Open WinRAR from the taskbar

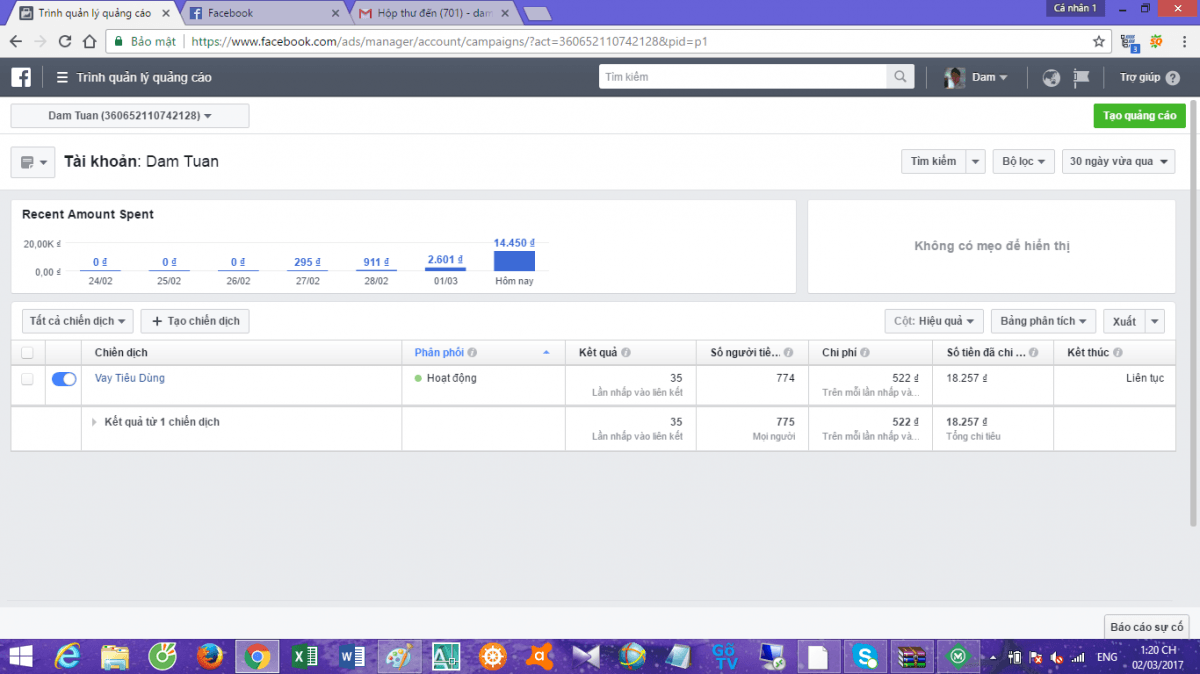click(x=913, y=656)
